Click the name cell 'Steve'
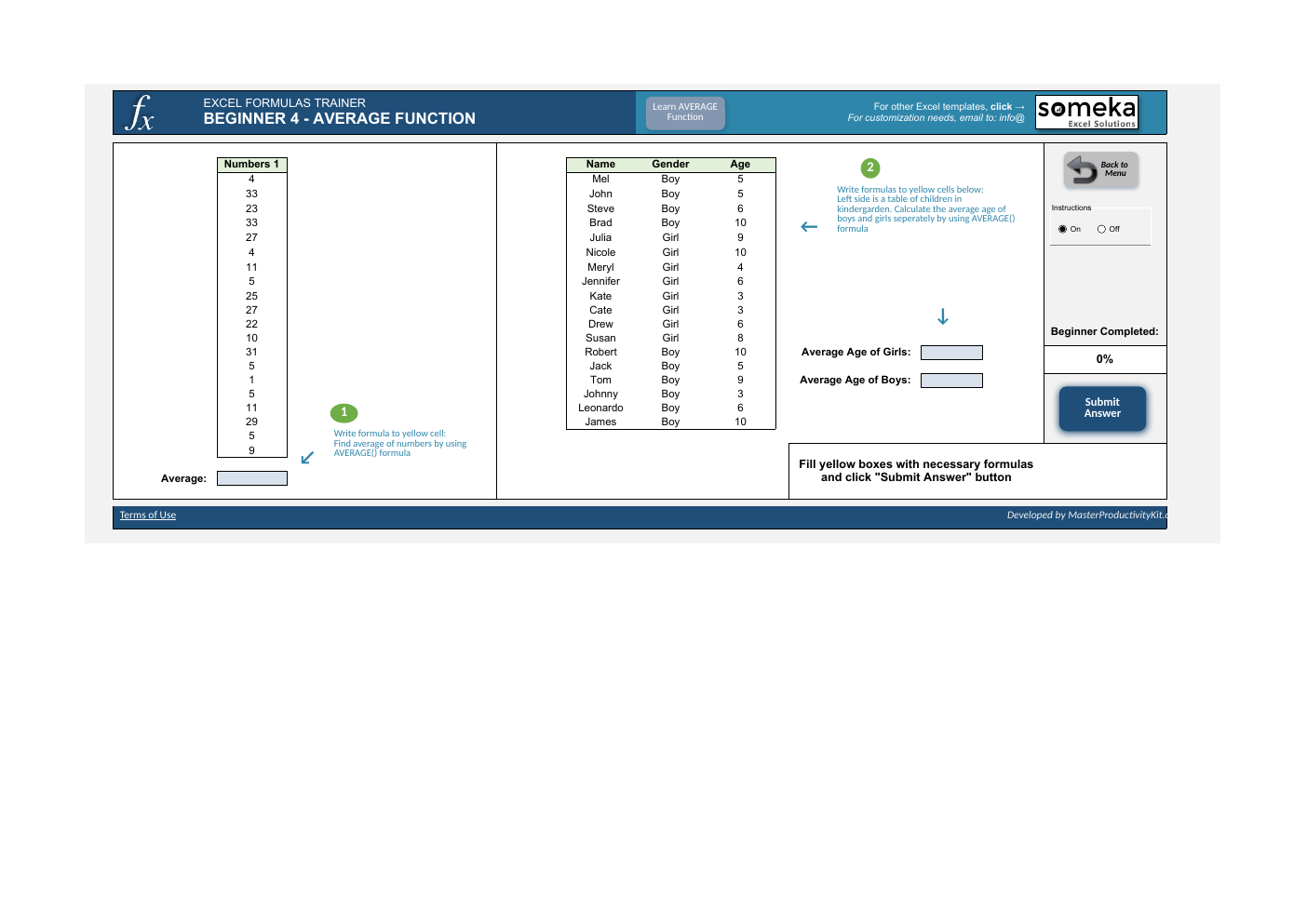The width and height of the screenshot is (1307, 924). [600, 209]
